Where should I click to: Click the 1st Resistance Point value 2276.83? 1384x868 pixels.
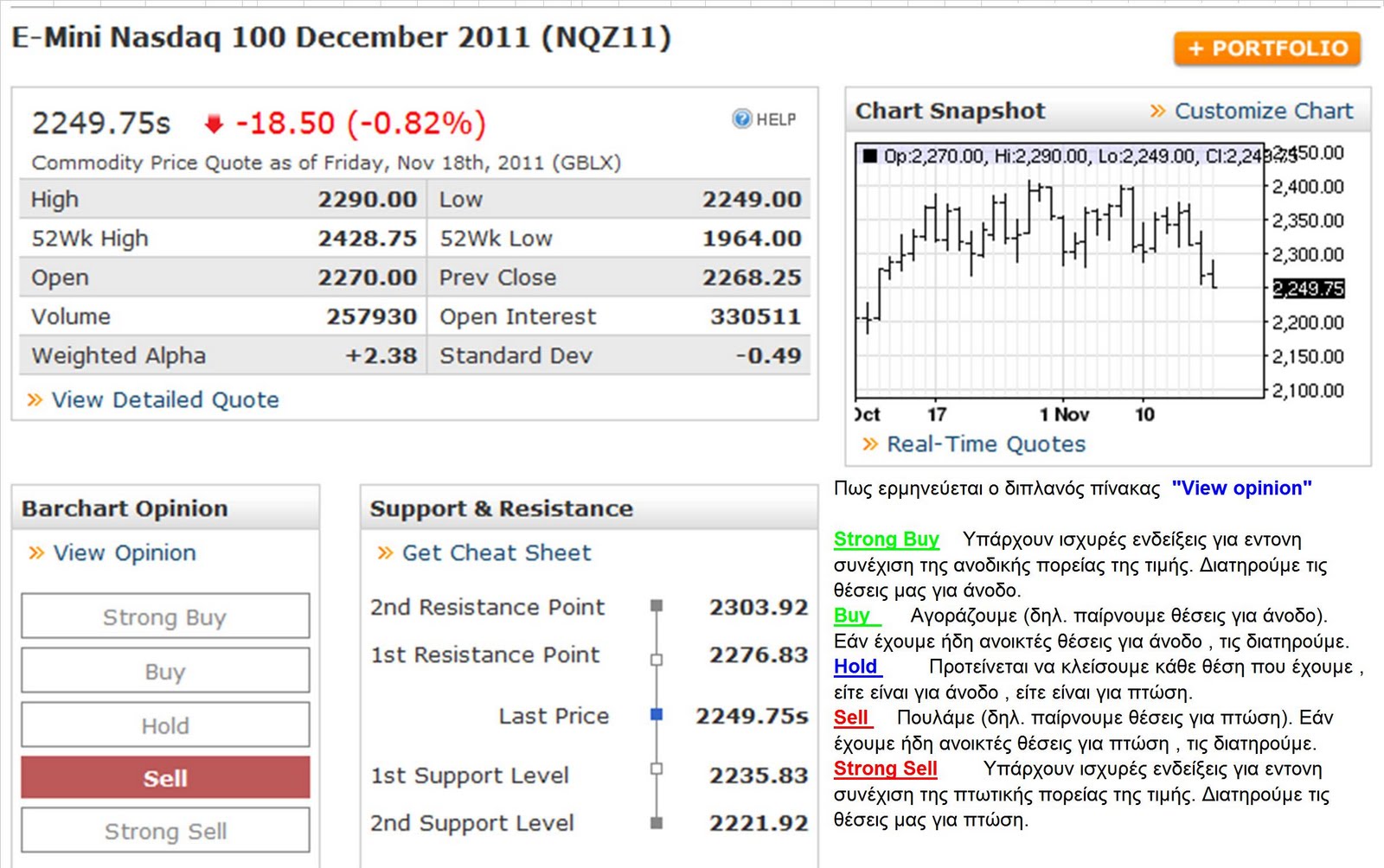coord(759,654)
